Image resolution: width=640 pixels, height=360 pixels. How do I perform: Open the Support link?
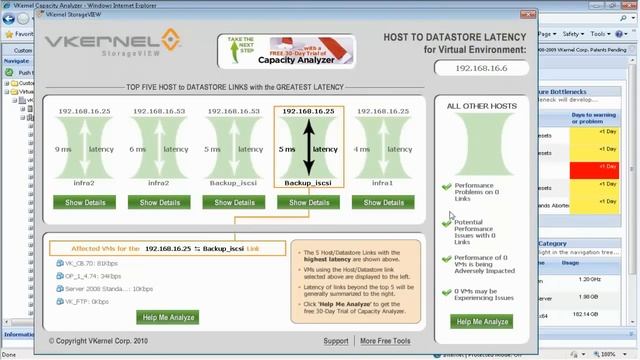(x=336, y=341)
